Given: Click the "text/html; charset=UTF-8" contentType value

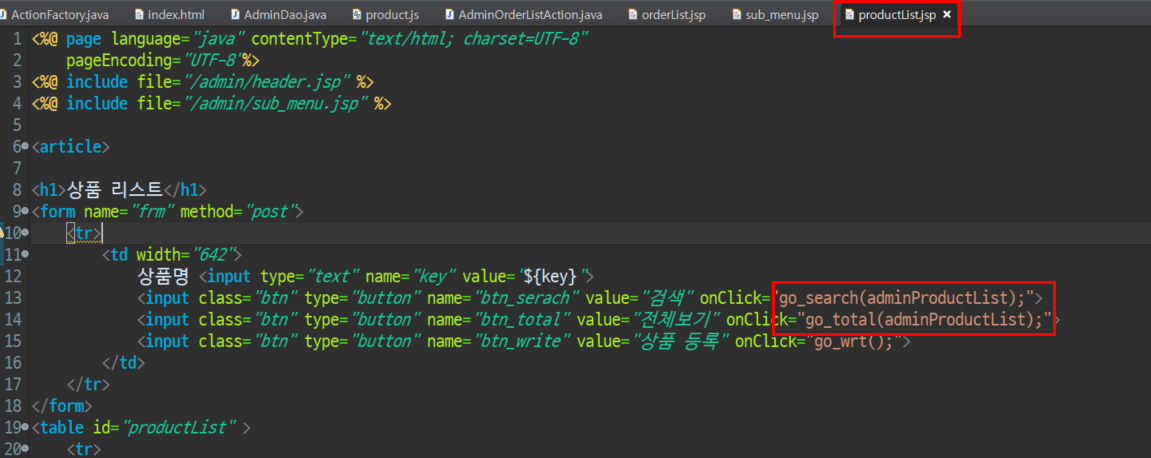Looking at the screenshot, I should 473,39.
